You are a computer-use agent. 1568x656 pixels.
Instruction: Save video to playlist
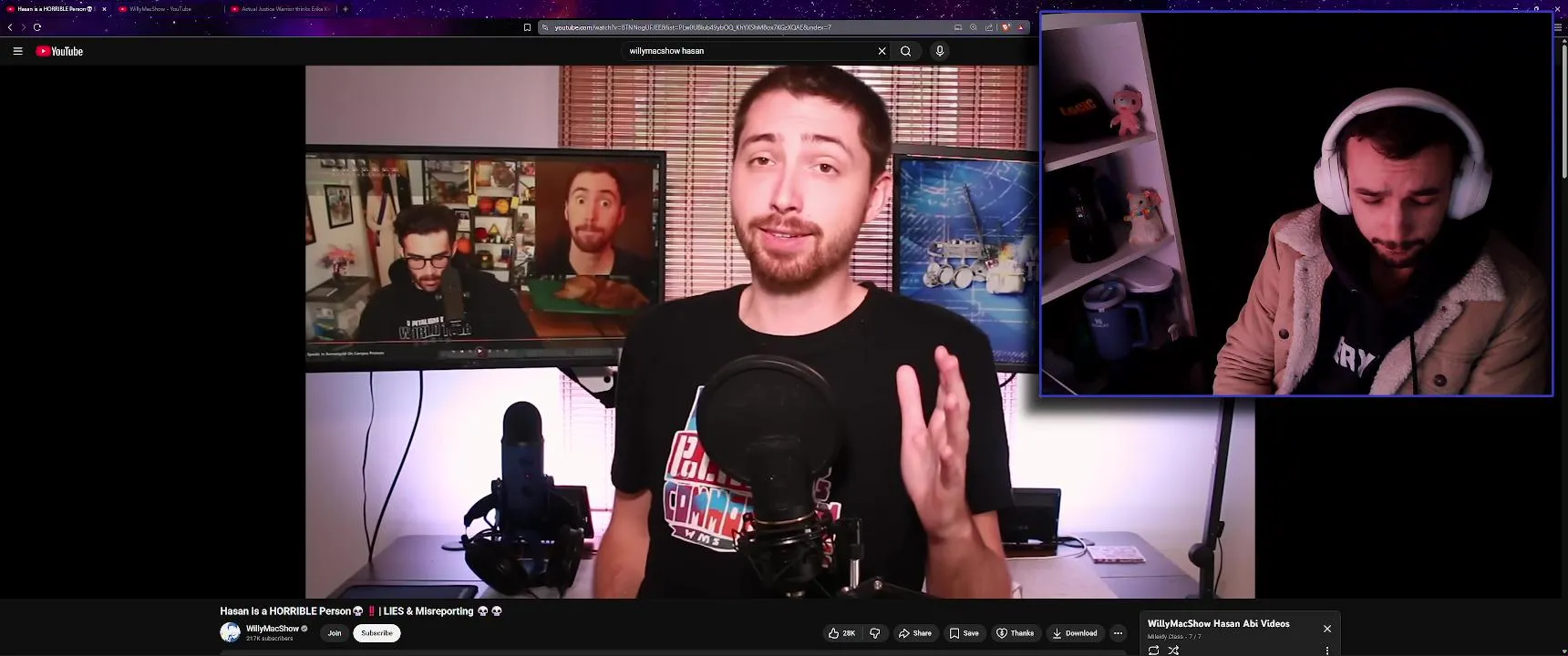(964, 633)
